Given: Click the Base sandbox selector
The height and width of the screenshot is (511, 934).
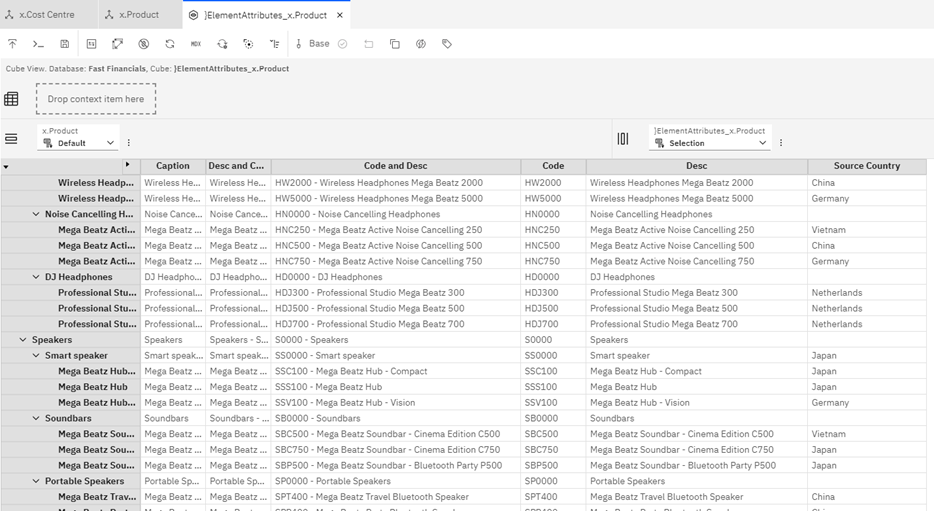Looking at the screenshot, I should click(313, 43).
